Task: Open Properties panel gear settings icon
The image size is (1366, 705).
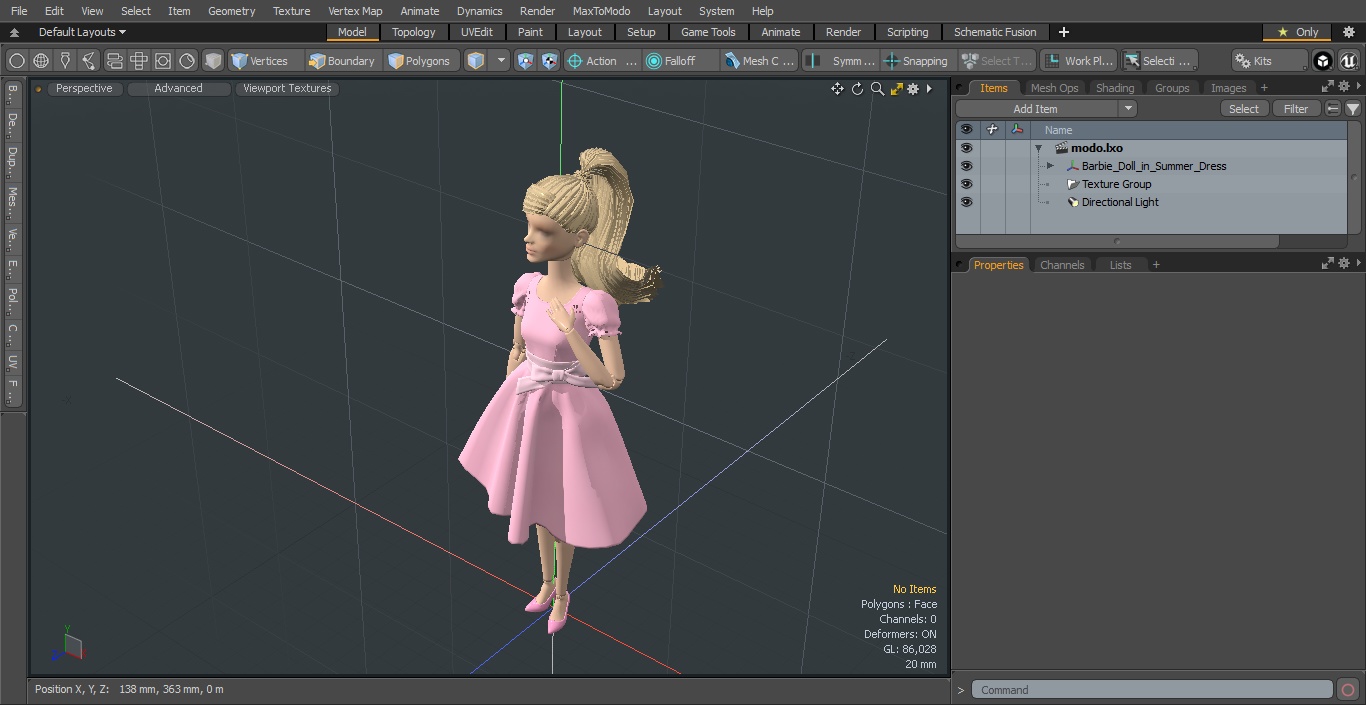Action: pos(1344,264)
